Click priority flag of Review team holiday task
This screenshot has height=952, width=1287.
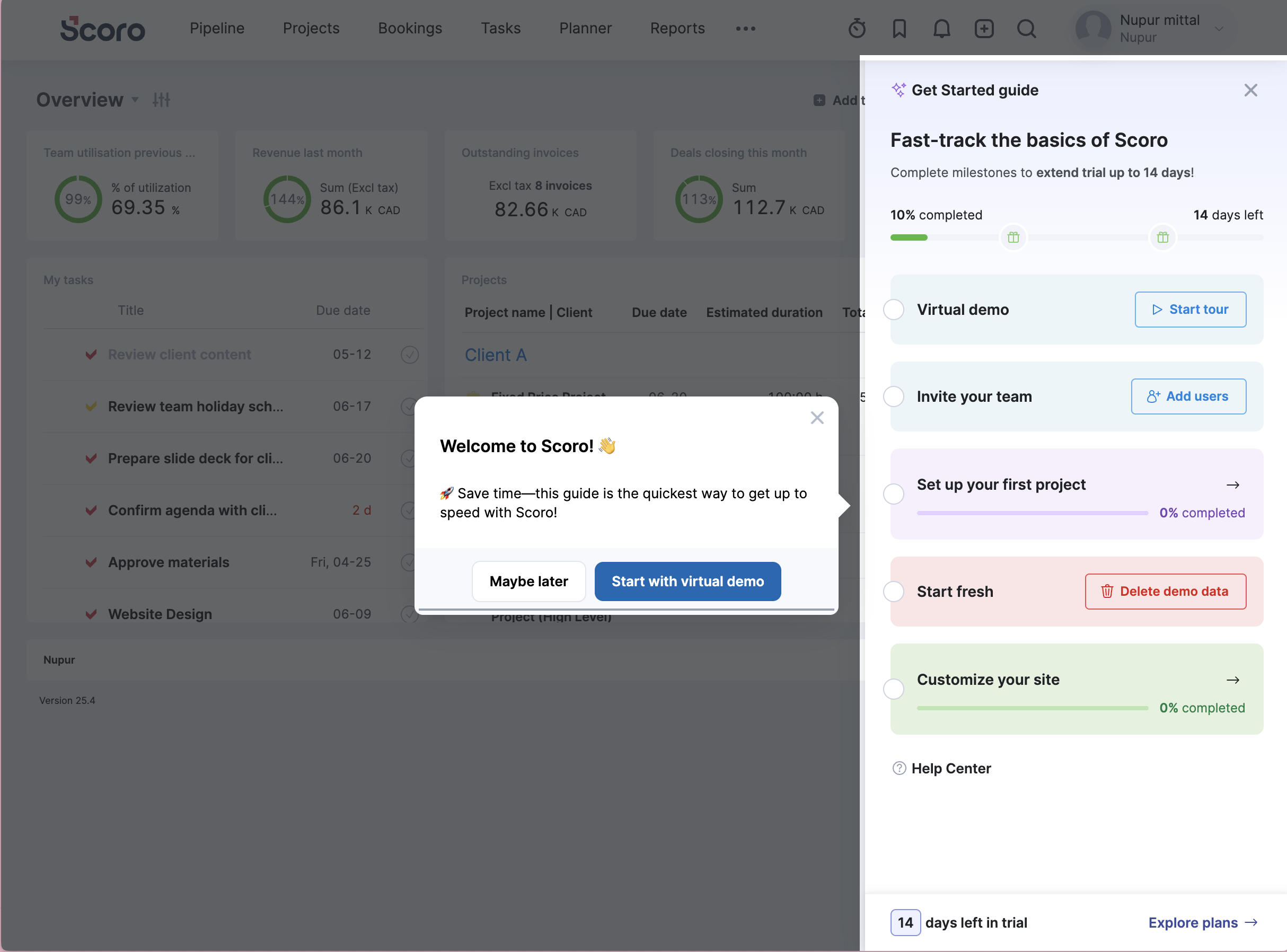91,407
